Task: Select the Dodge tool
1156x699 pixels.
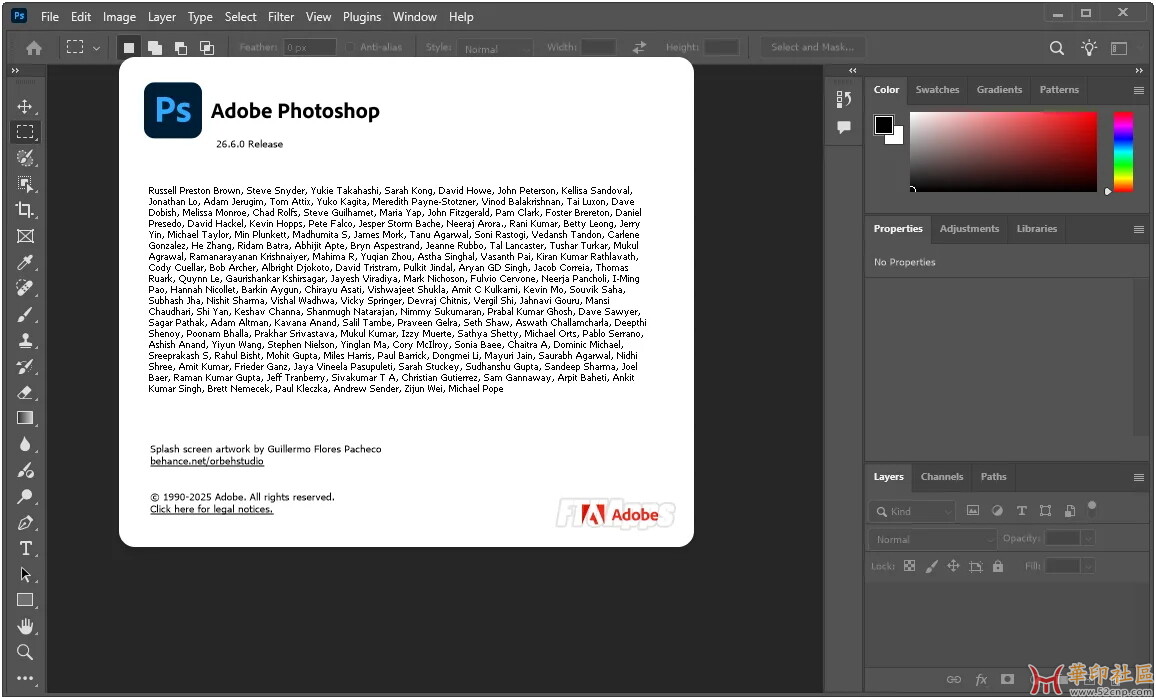Action: (x=25, y=496)
